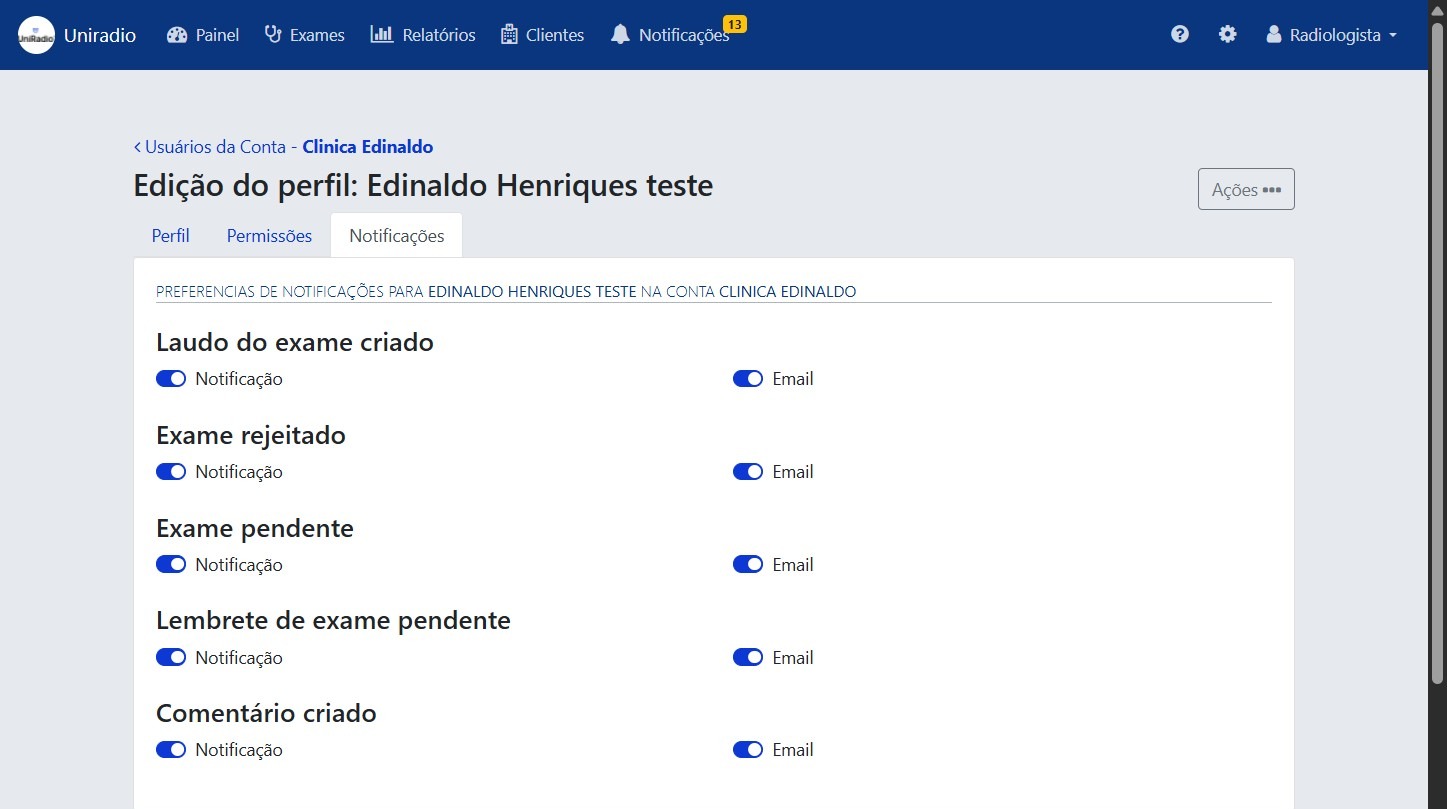Toggle Notificação for Comentário criado
This screenshot has height=809, width=1447.
tap(171, 749)
